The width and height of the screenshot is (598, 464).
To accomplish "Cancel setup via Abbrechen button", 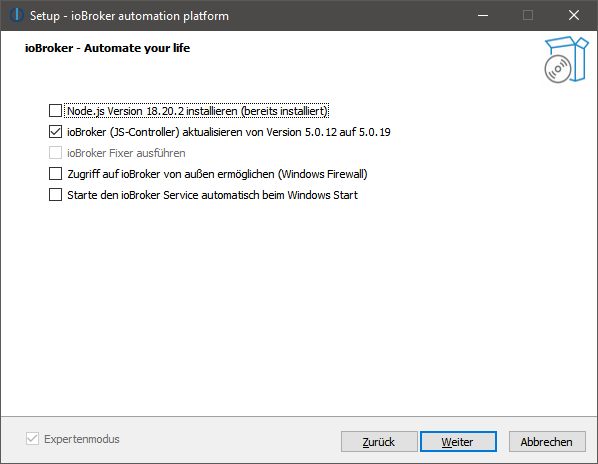I will coord(547,442).
